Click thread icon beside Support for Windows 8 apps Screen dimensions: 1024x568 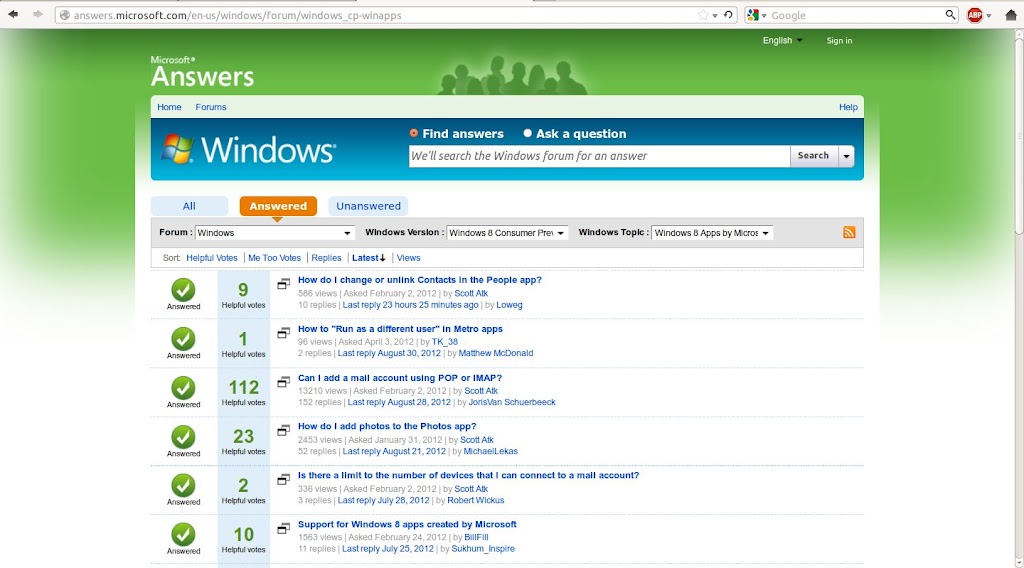[283, 528]
